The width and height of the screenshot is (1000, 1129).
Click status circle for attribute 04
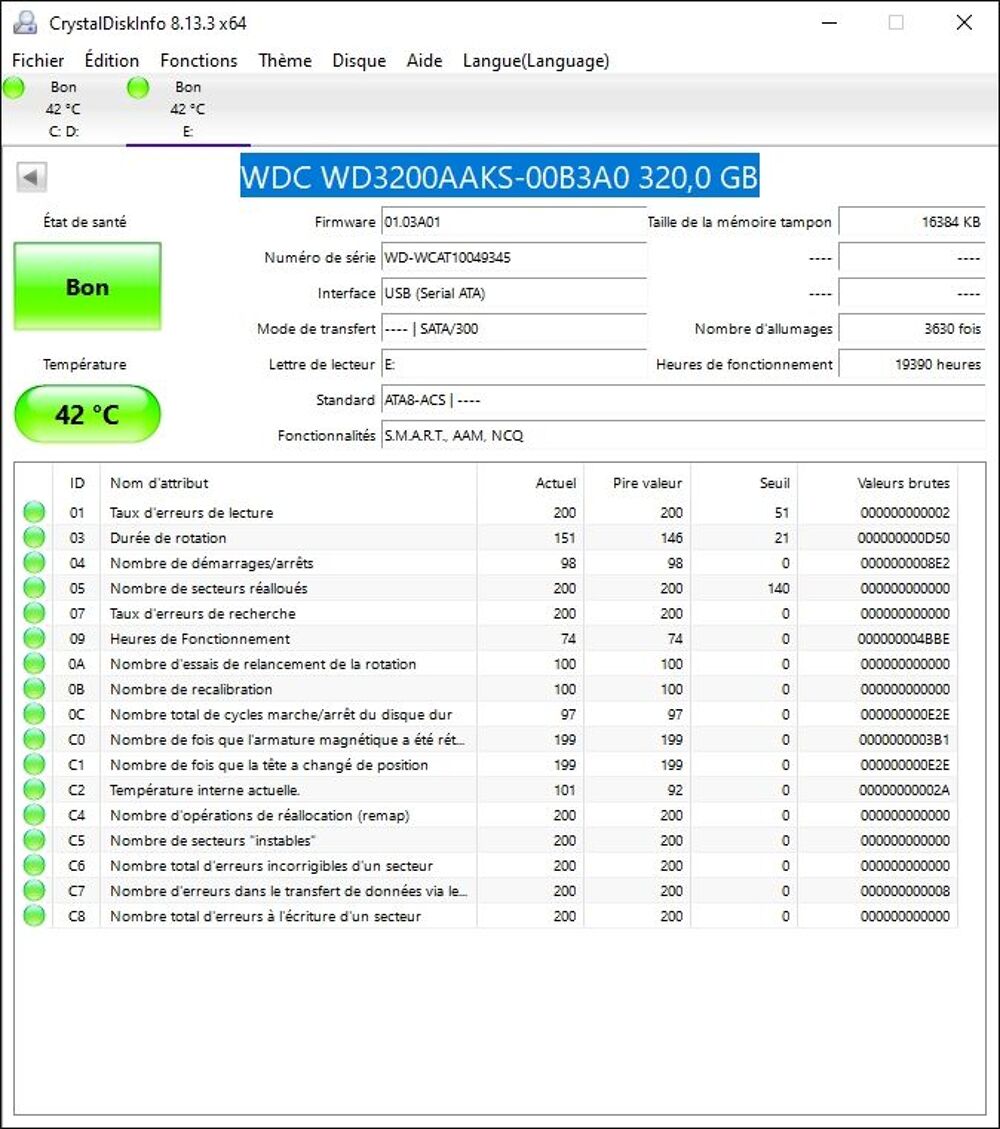pos(34,562)
